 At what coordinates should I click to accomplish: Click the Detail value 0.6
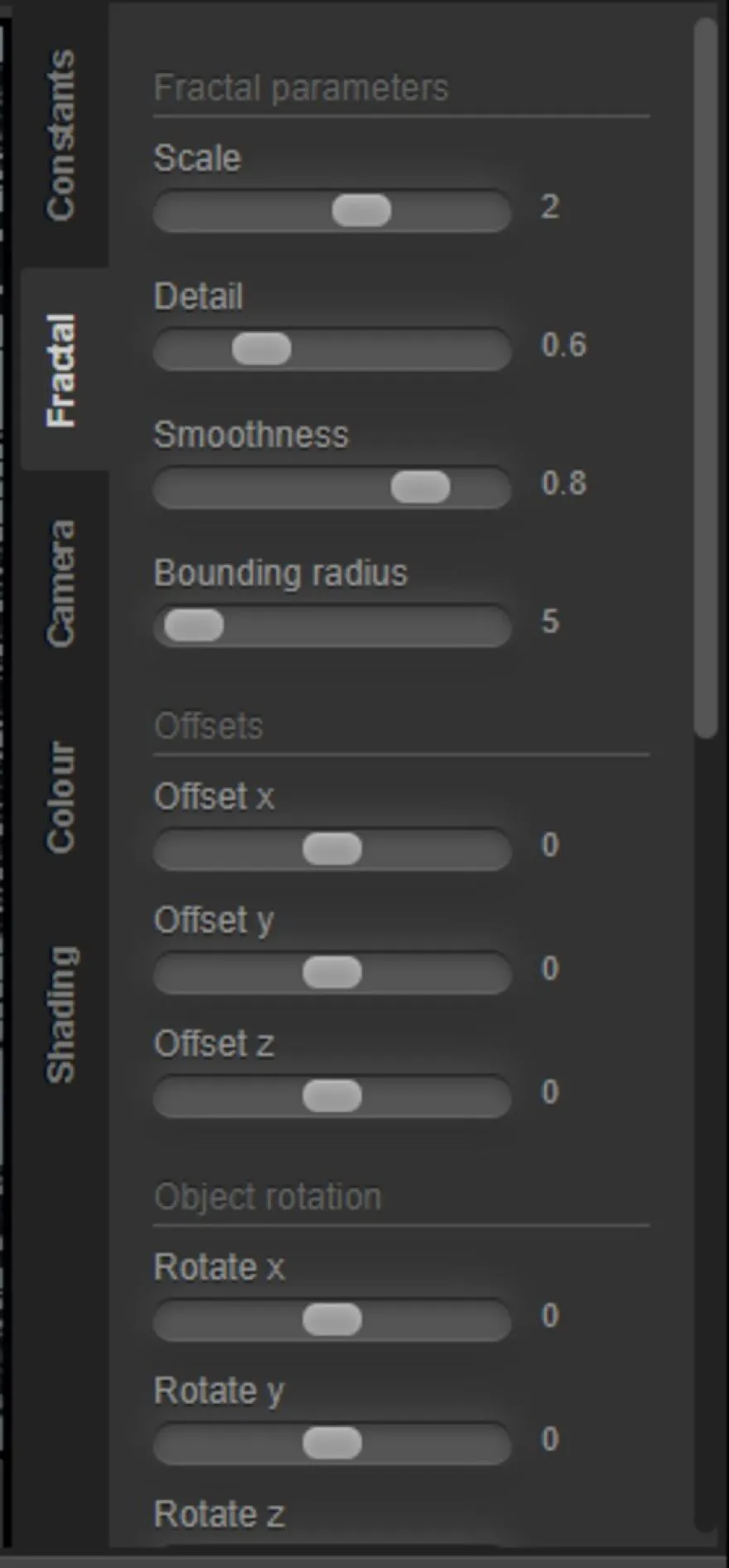563,346
